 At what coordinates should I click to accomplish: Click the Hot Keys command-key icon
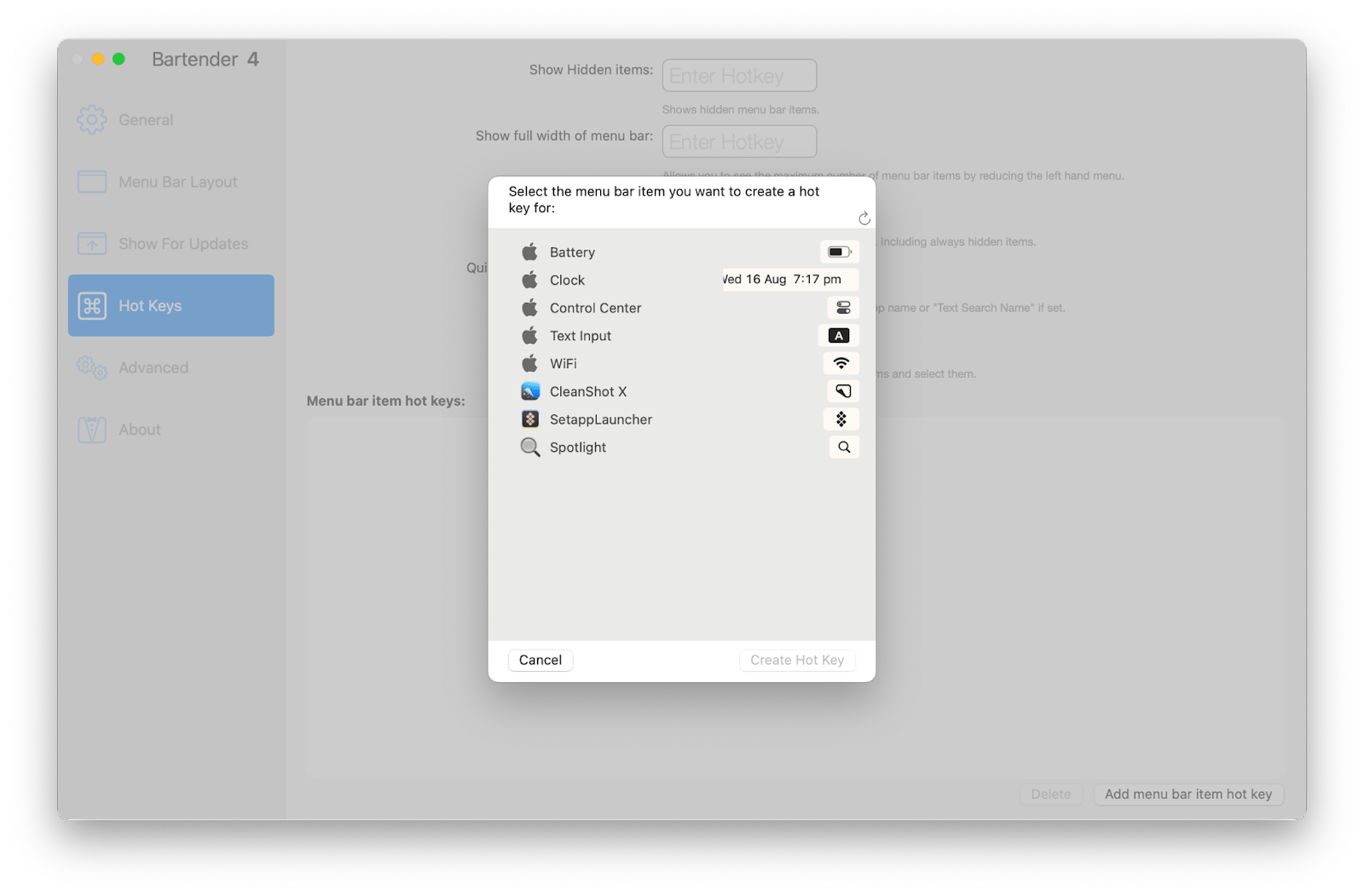pos(92,305)
